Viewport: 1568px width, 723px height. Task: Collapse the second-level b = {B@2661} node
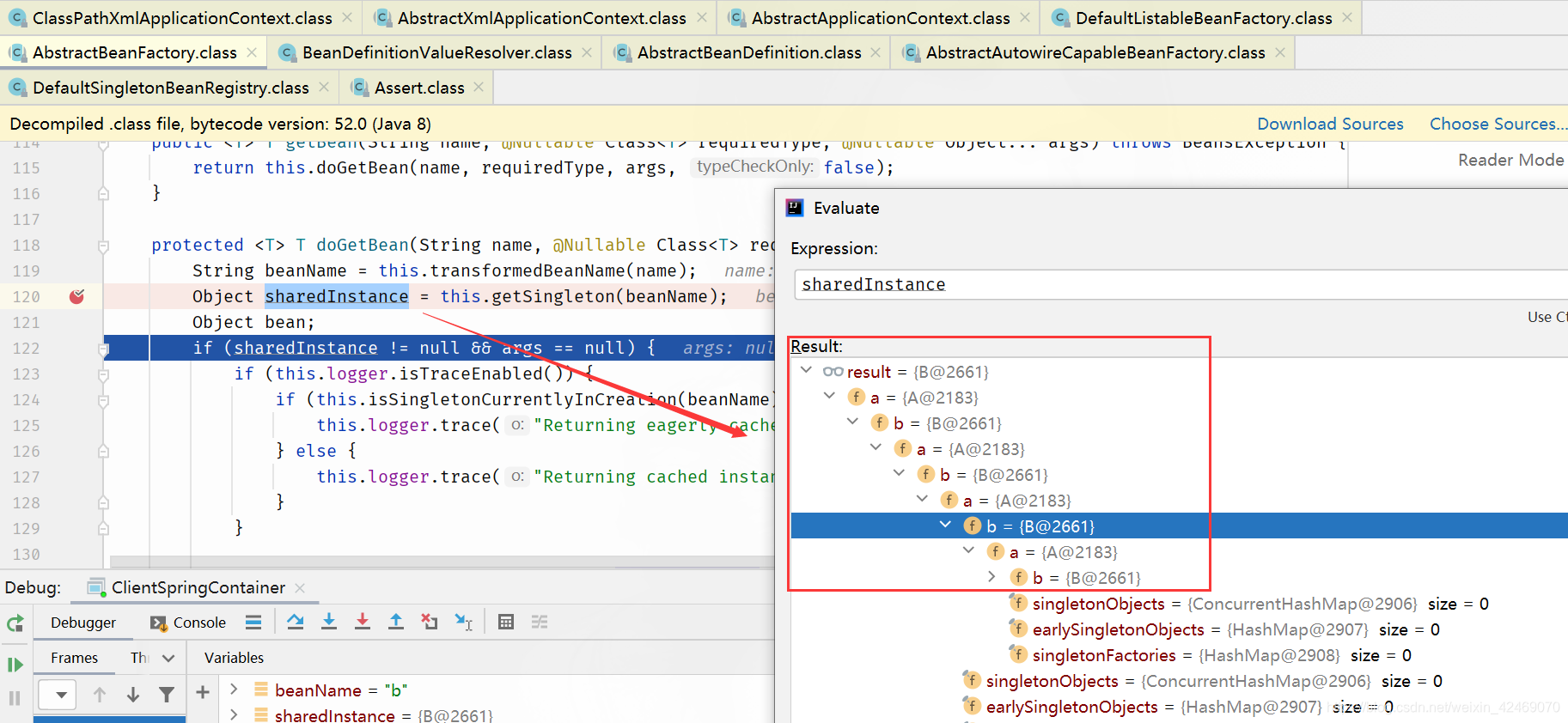tap(852, 422)
